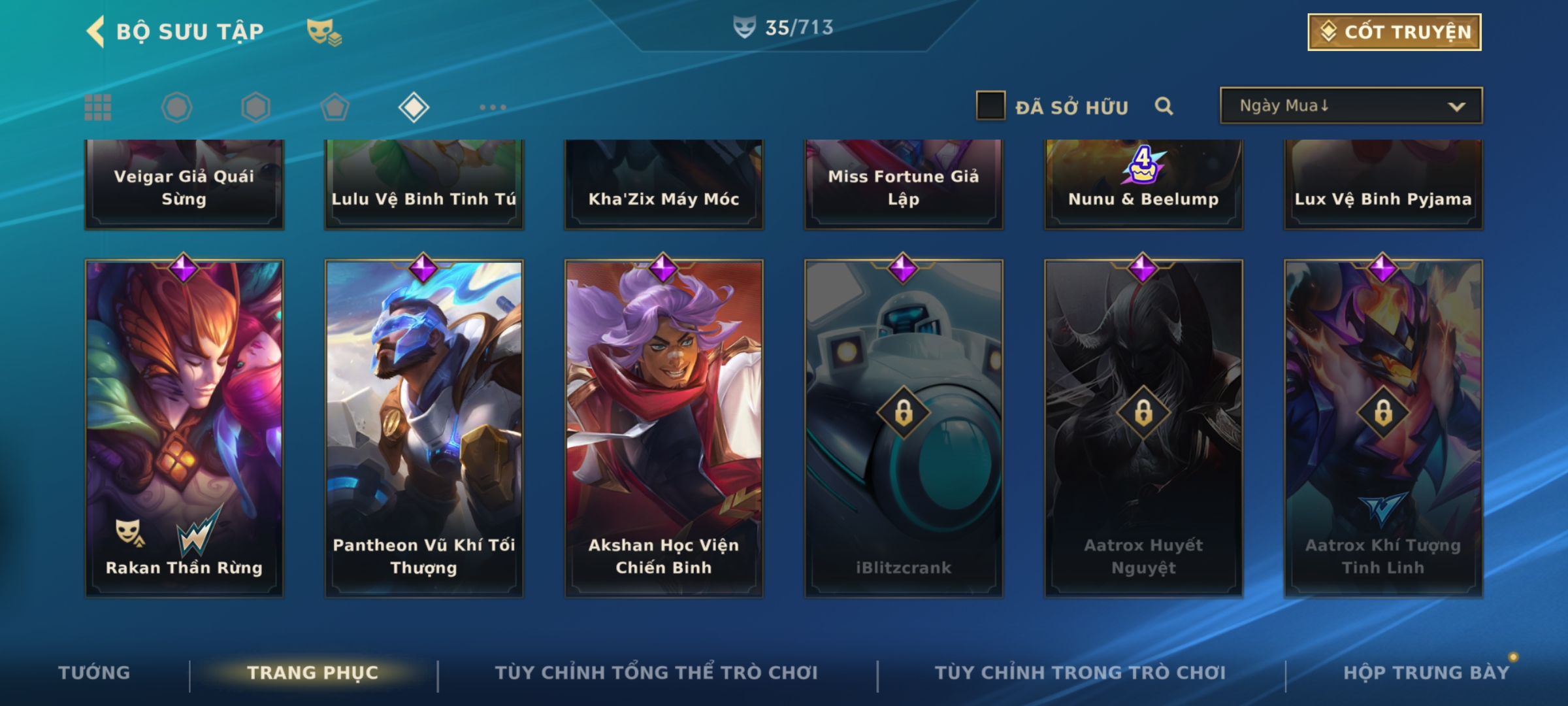Image resolution: width=1568 pixels, height=706 pixels.
Task: Select the first circular rarity filter icon
Action: pos(176,107)
